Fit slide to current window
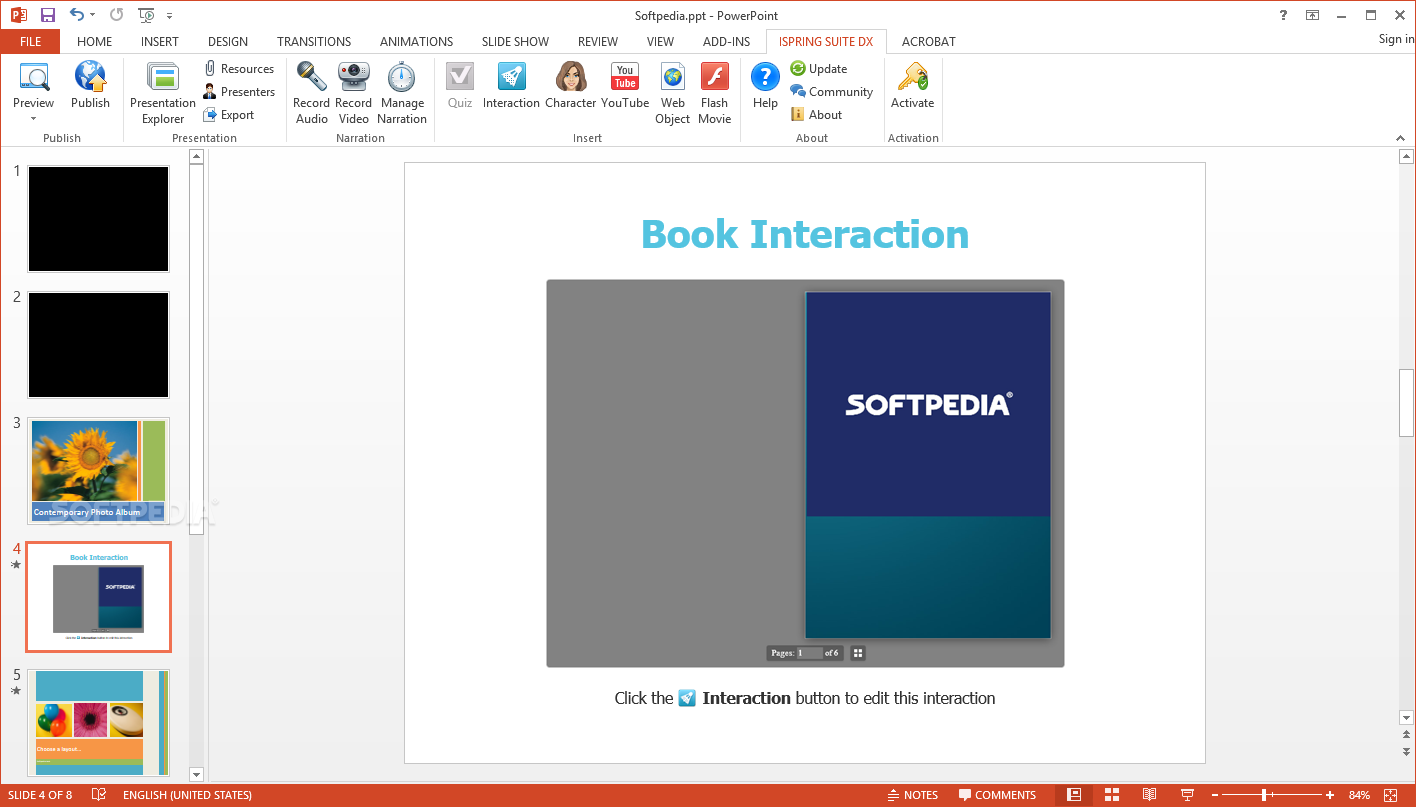This screenshot has height=807, width=1416. click(1391, 795)
